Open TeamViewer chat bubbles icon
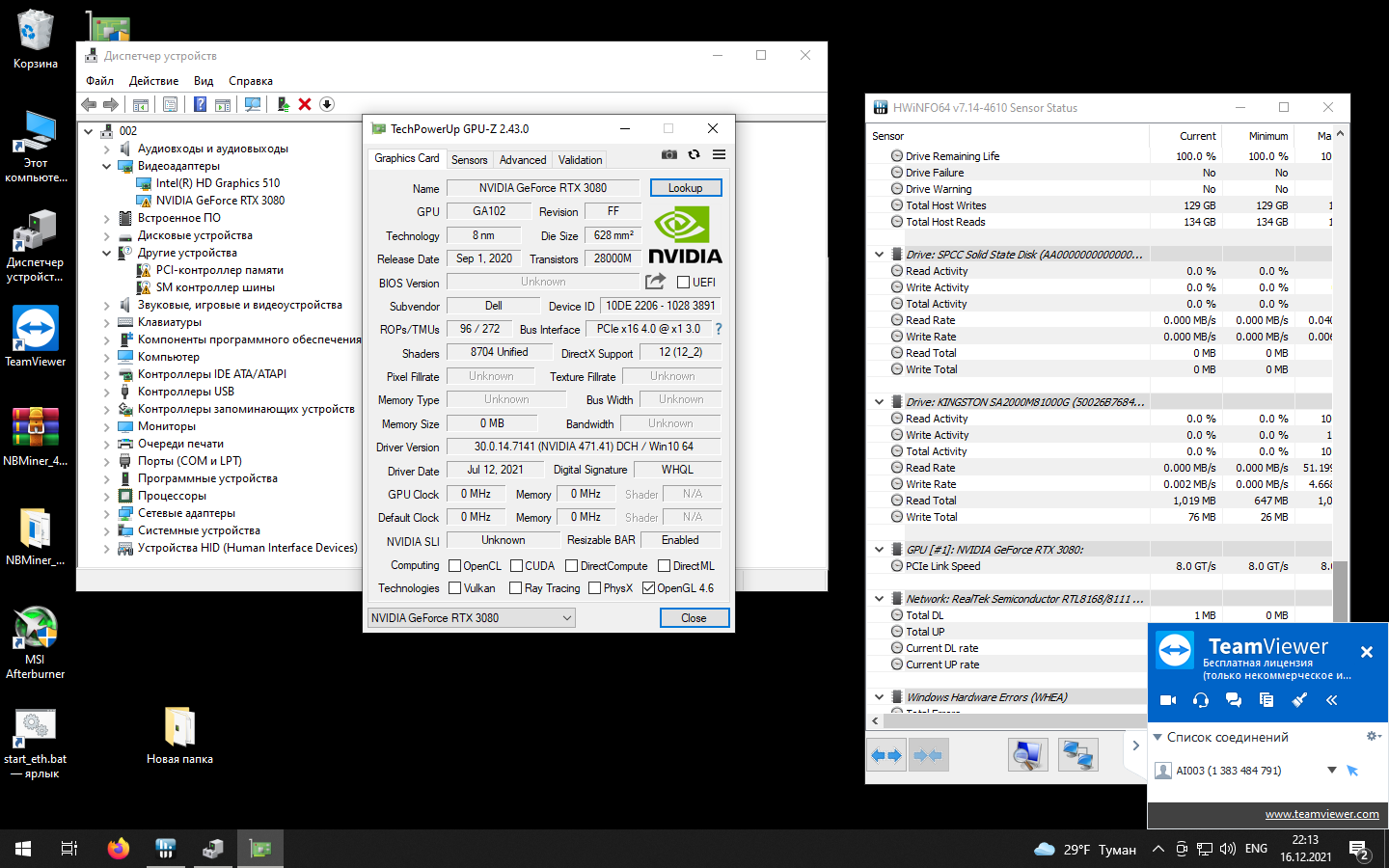The height and width of the screenshot is (868, 1389). pos(1234,700)
